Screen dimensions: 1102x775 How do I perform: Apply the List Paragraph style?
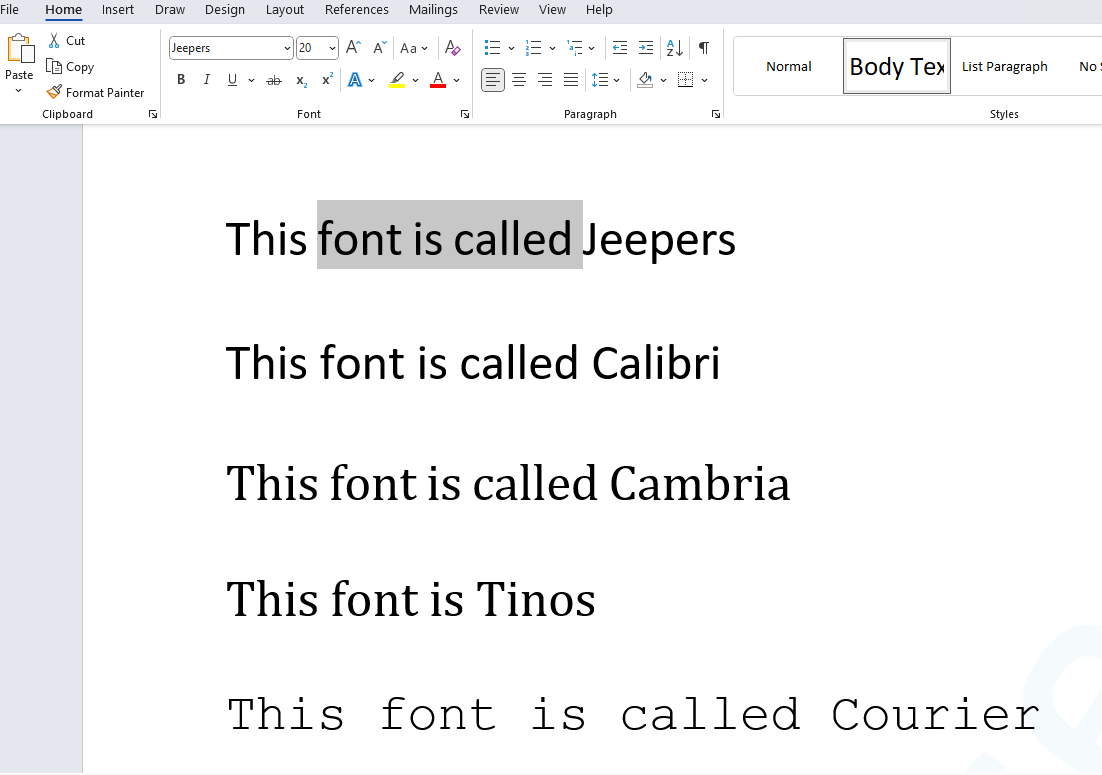coord(1004,66)
